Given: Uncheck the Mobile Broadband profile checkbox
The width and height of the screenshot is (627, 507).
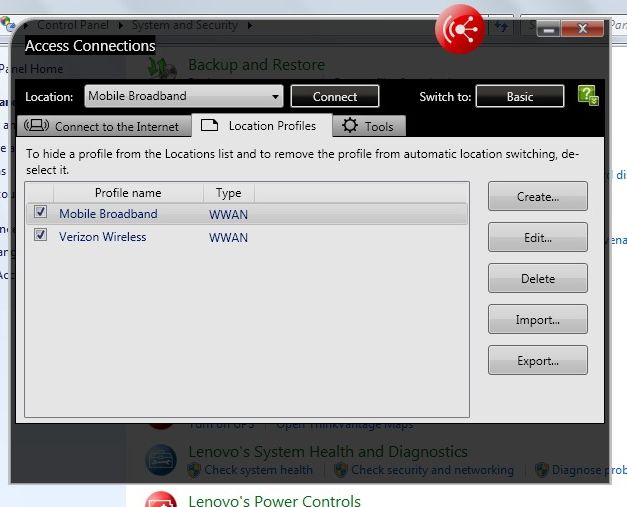Looking at the screenshot, I should tap(40, 212).
